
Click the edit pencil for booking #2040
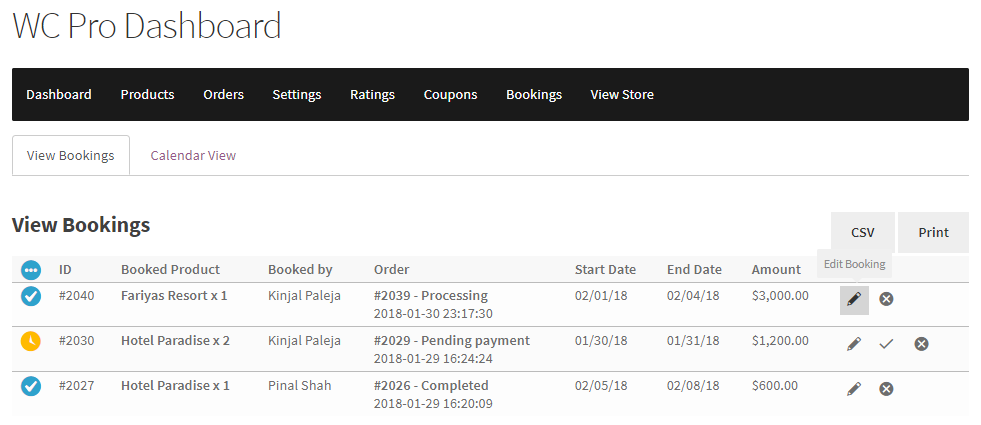[854, 300]
